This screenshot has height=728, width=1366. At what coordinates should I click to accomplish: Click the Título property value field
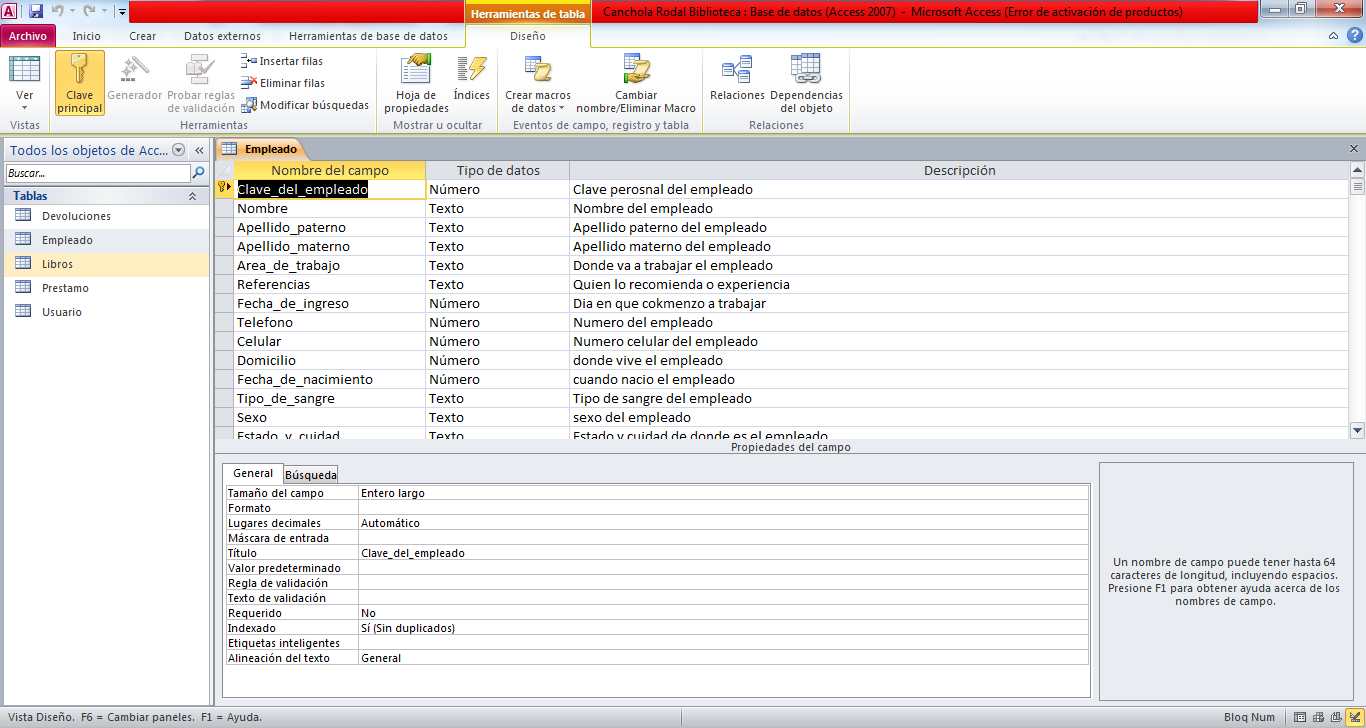pyautogui.click(x=723, y=553)
